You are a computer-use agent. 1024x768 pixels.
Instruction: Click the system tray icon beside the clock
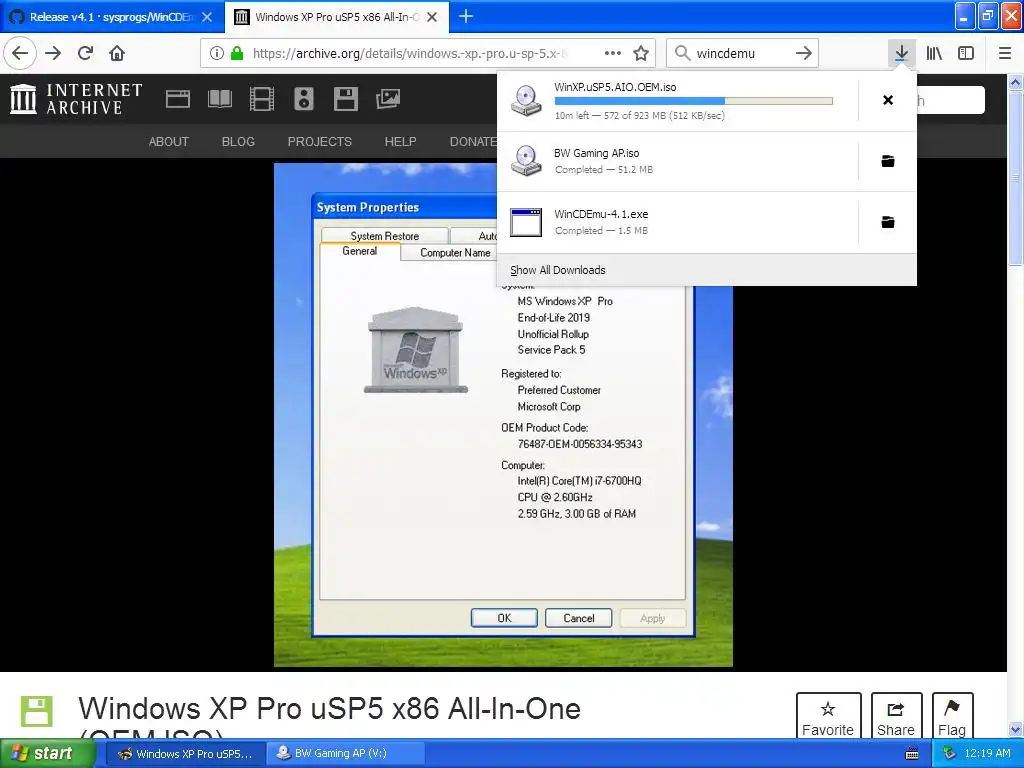950,754
